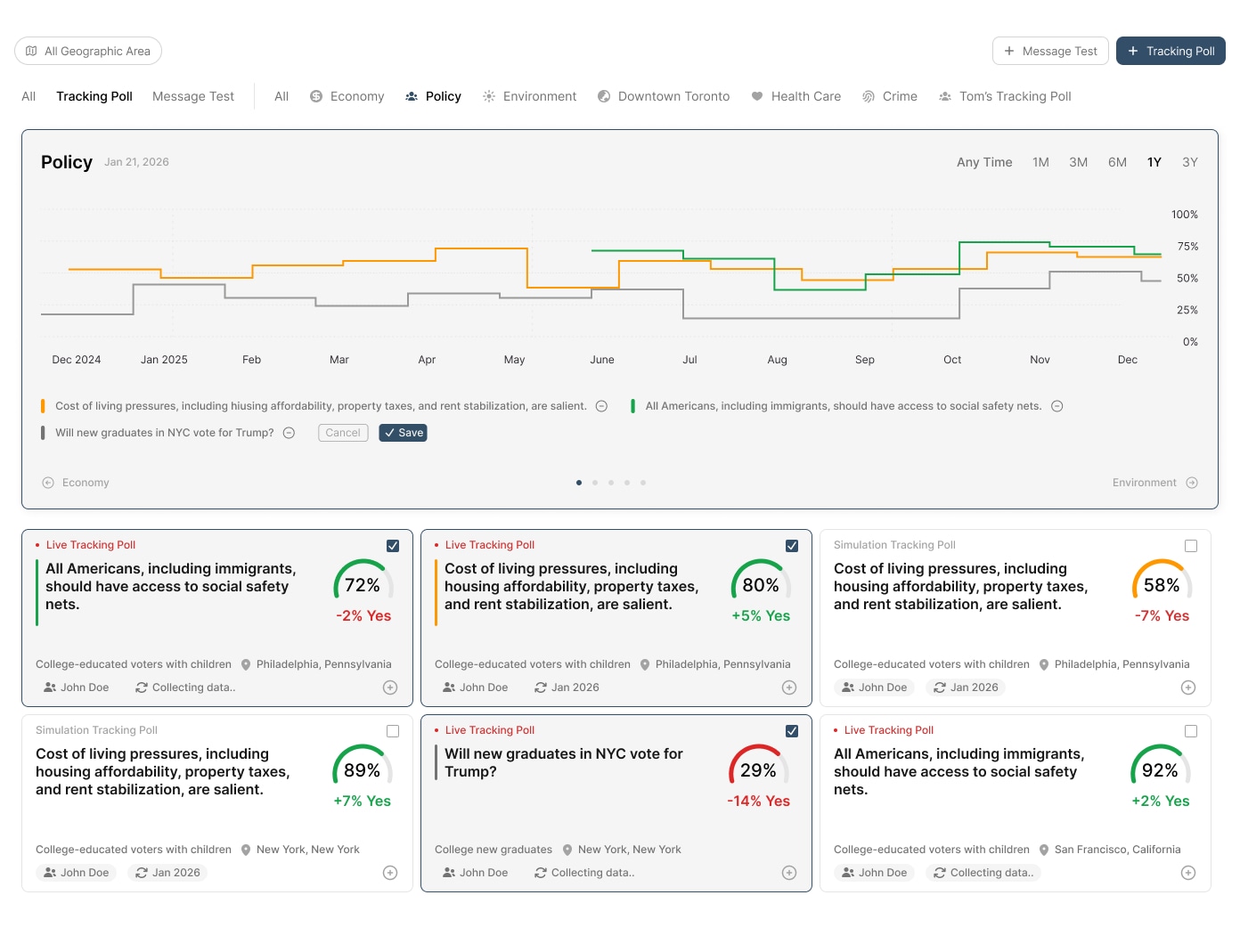
Task: Open the Health Care tab
Action: tap(795, 96)
